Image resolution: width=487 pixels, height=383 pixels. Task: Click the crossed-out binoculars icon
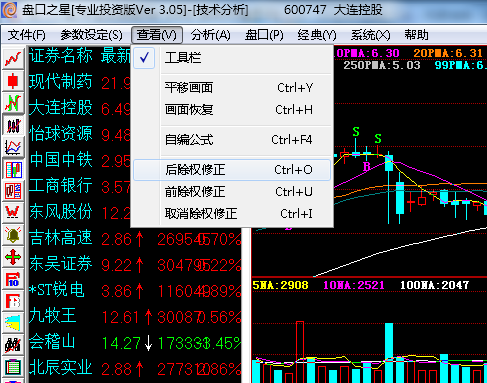13,345
